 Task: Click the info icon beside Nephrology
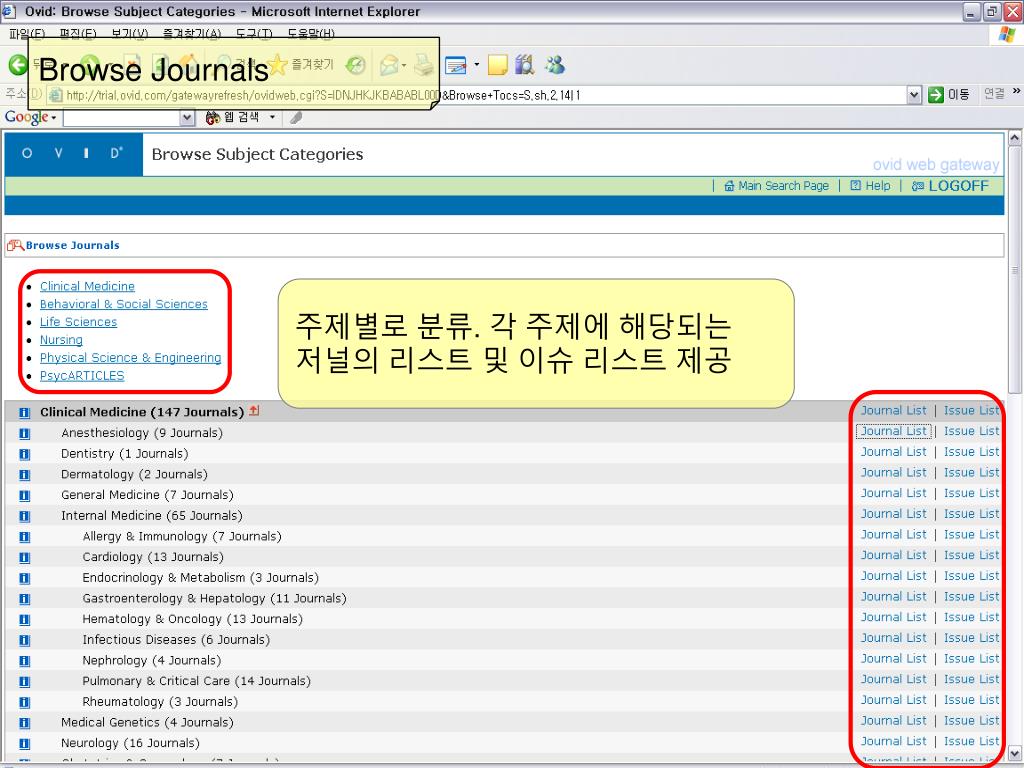click(25, 661)
